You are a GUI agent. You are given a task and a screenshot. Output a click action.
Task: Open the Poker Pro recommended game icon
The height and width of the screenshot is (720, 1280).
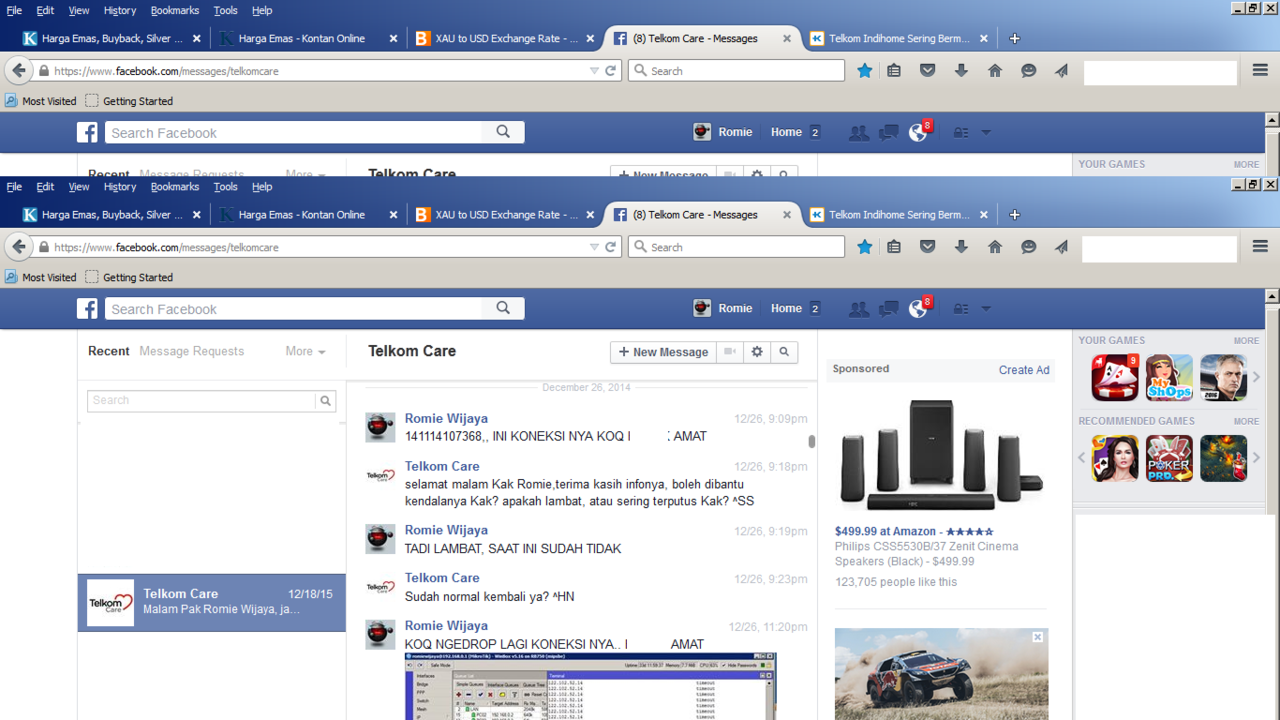[x=1169, y=458]
